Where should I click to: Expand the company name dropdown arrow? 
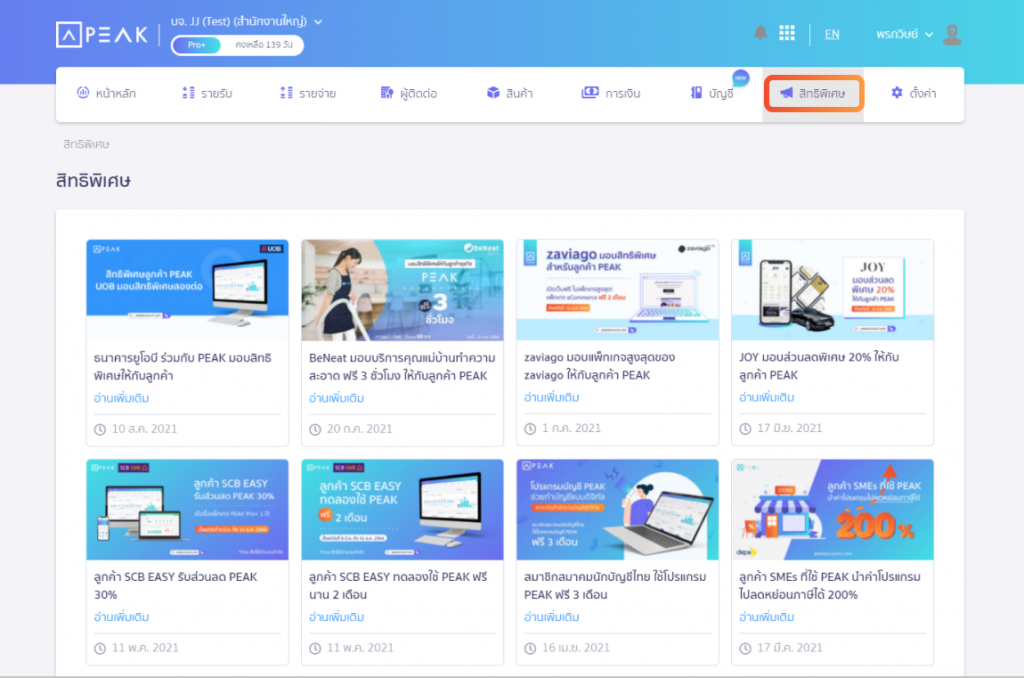pyautogui.click(x=318, y=22)
